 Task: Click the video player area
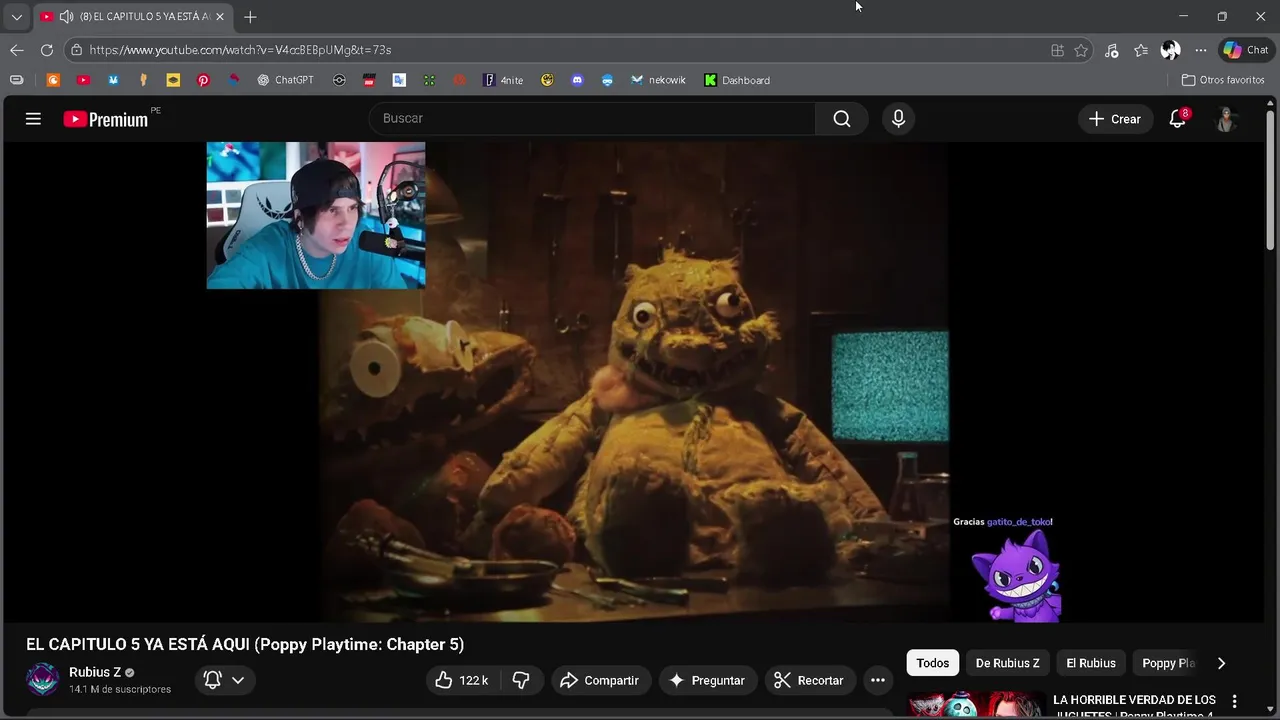tap(633, 382)
